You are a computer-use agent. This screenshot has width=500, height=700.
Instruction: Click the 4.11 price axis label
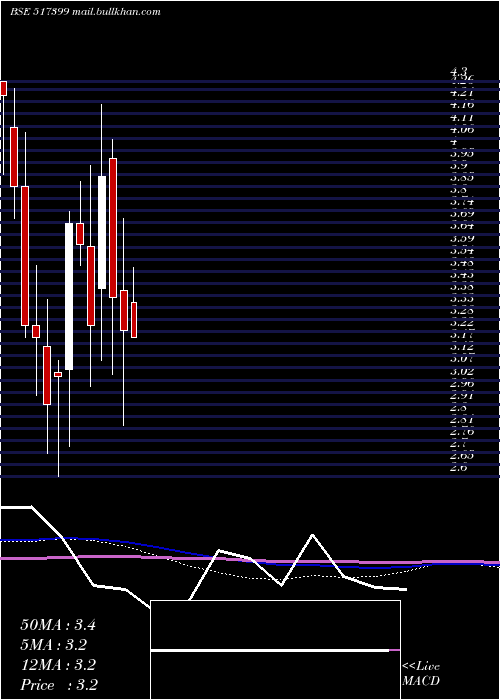coord(462,118)
